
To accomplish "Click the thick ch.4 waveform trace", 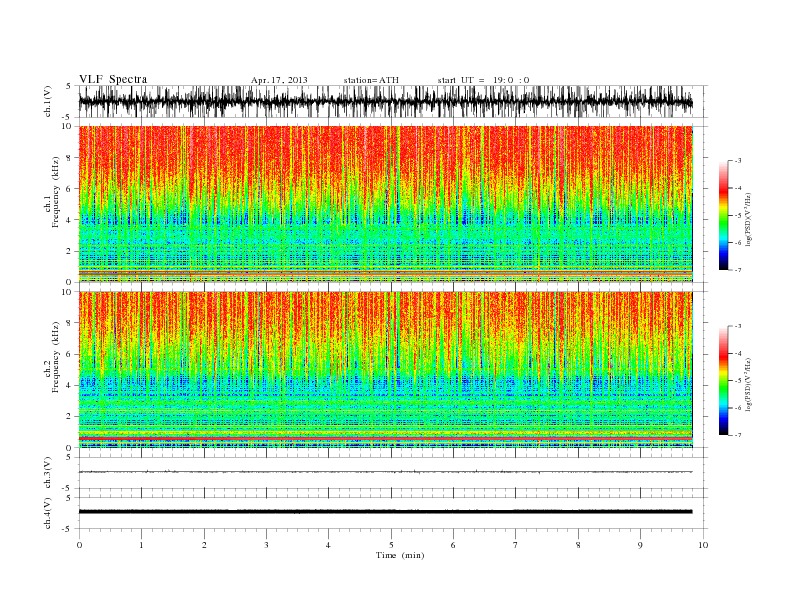I will pos(385,512).
